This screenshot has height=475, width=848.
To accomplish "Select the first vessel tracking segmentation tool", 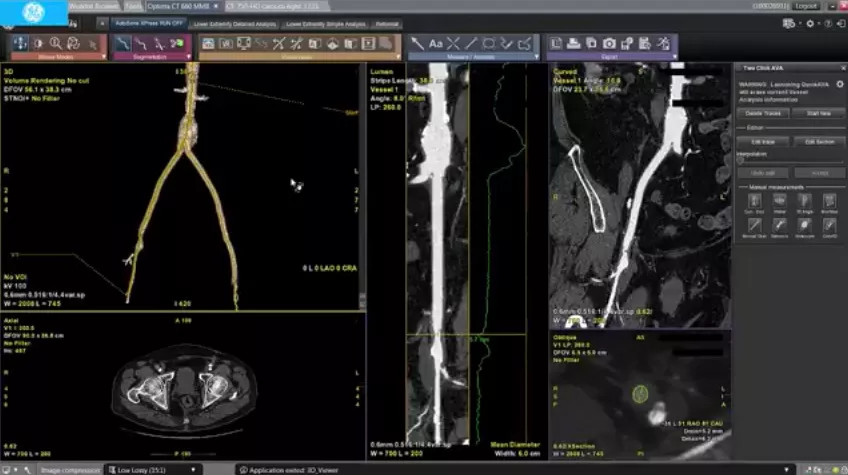I will [123, 43].
